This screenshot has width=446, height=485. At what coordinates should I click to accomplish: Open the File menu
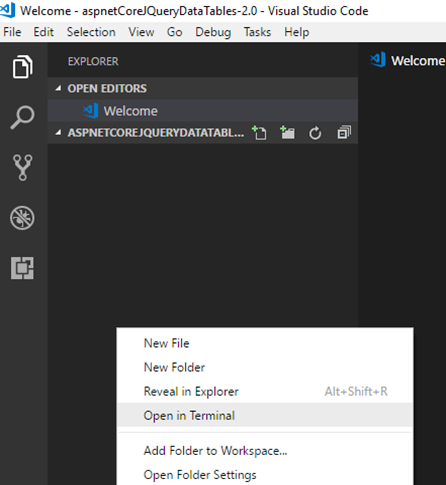click(x=12, y=32)
